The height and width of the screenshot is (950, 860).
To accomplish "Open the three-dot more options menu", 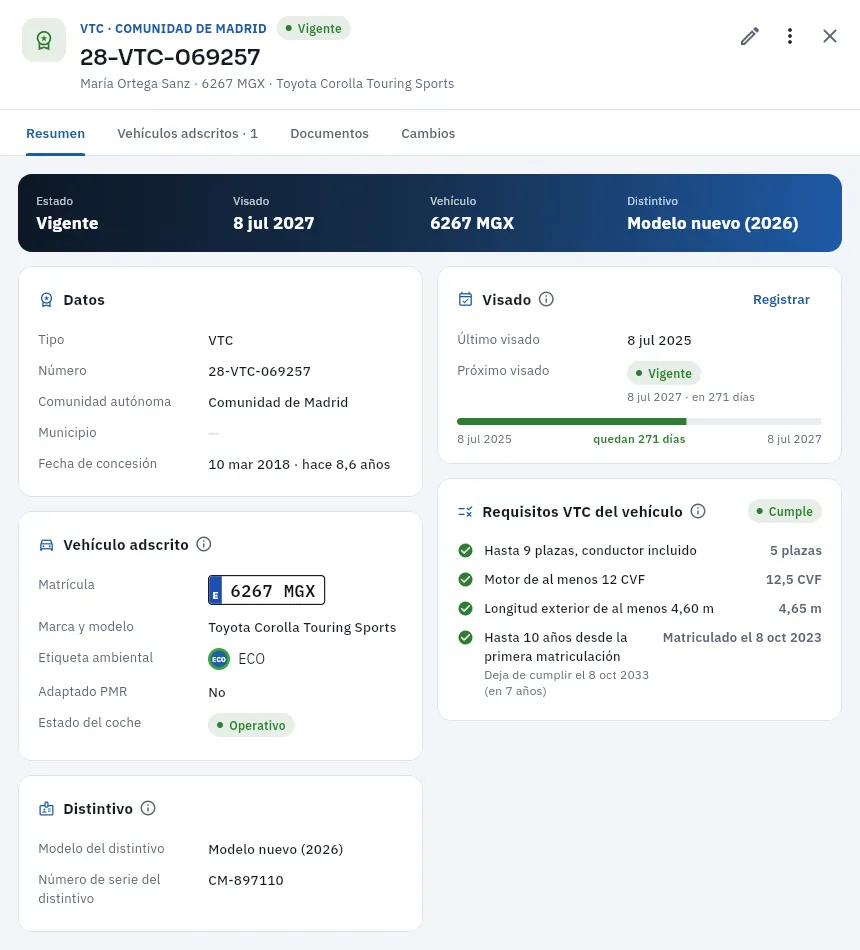I will click(790, 36).
